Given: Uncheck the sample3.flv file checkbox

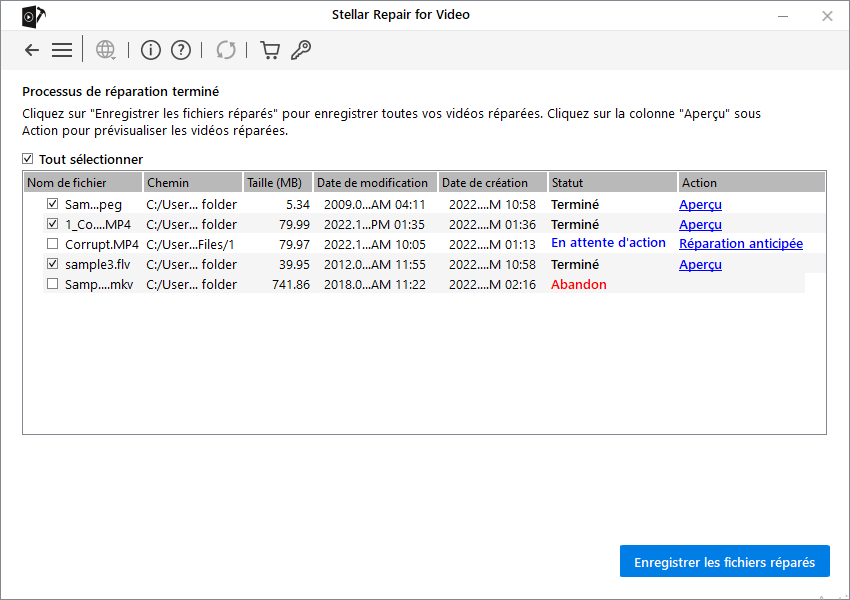Looking at the screenshot, I should click(x=53, y=264).
